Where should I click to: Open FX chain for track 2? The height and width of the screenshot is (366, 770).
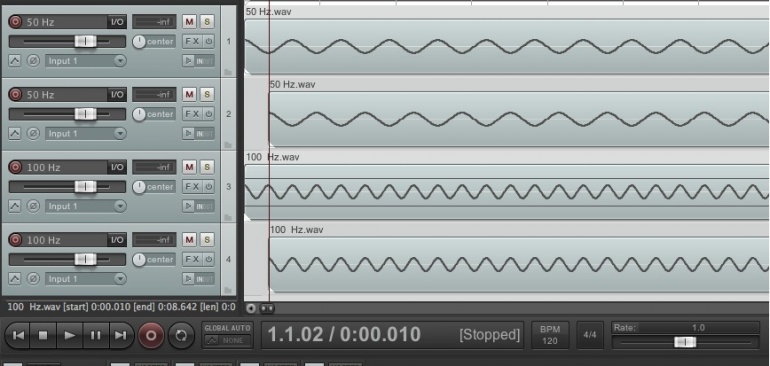(x=192, y=114)
